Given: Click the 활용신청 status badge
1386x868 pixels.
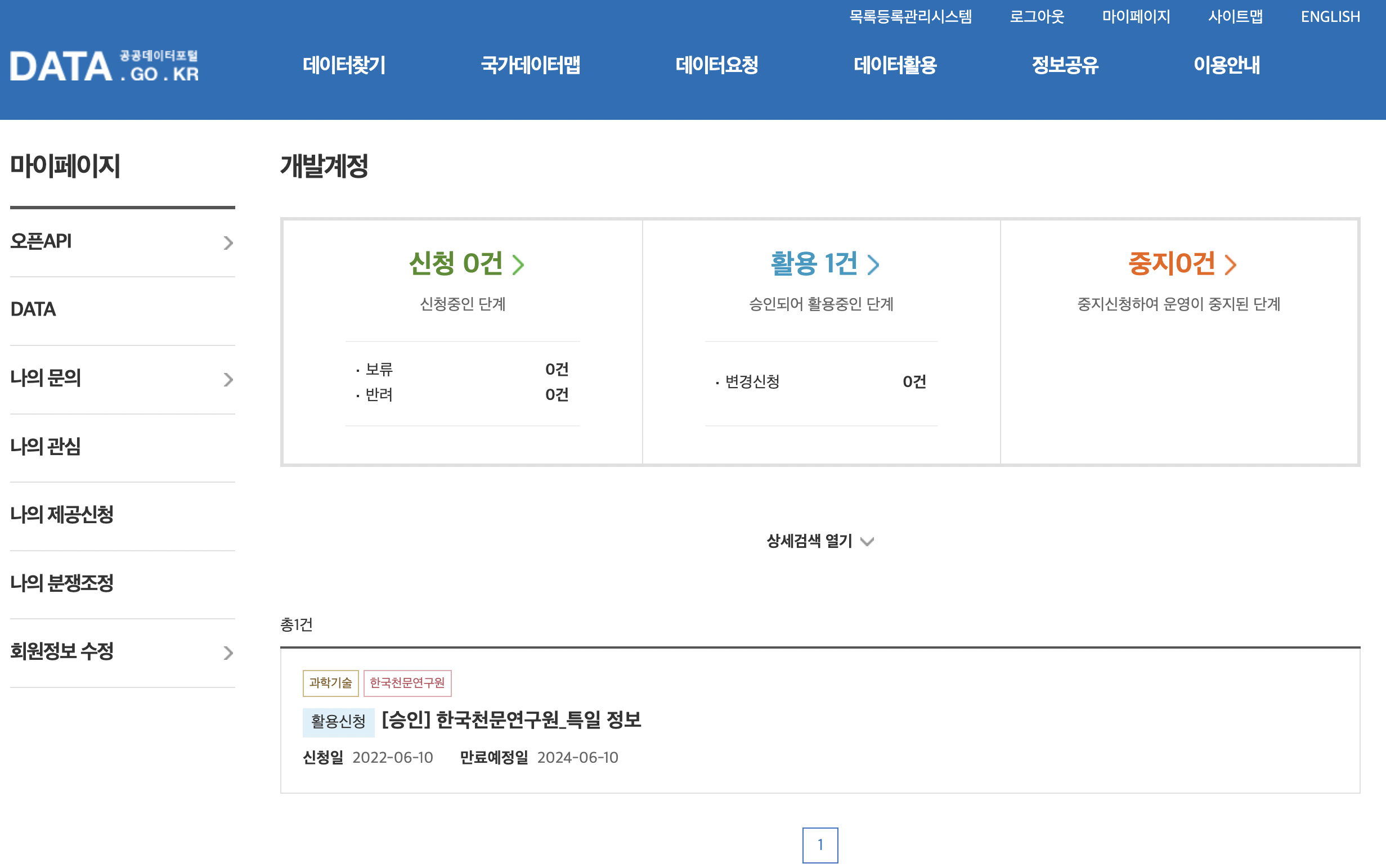Looking at the screenshot, I should 338,722.
